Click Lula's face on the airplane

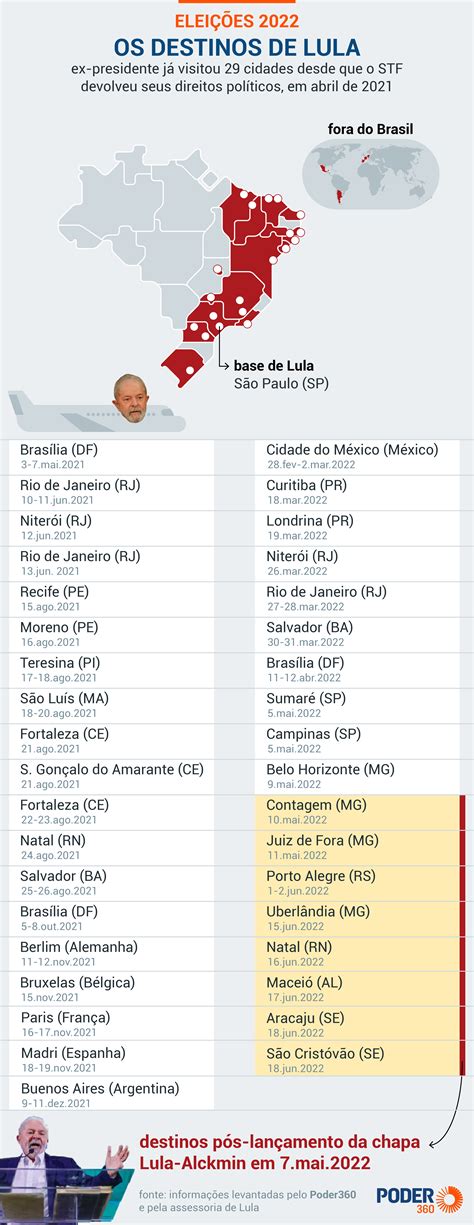128,397
